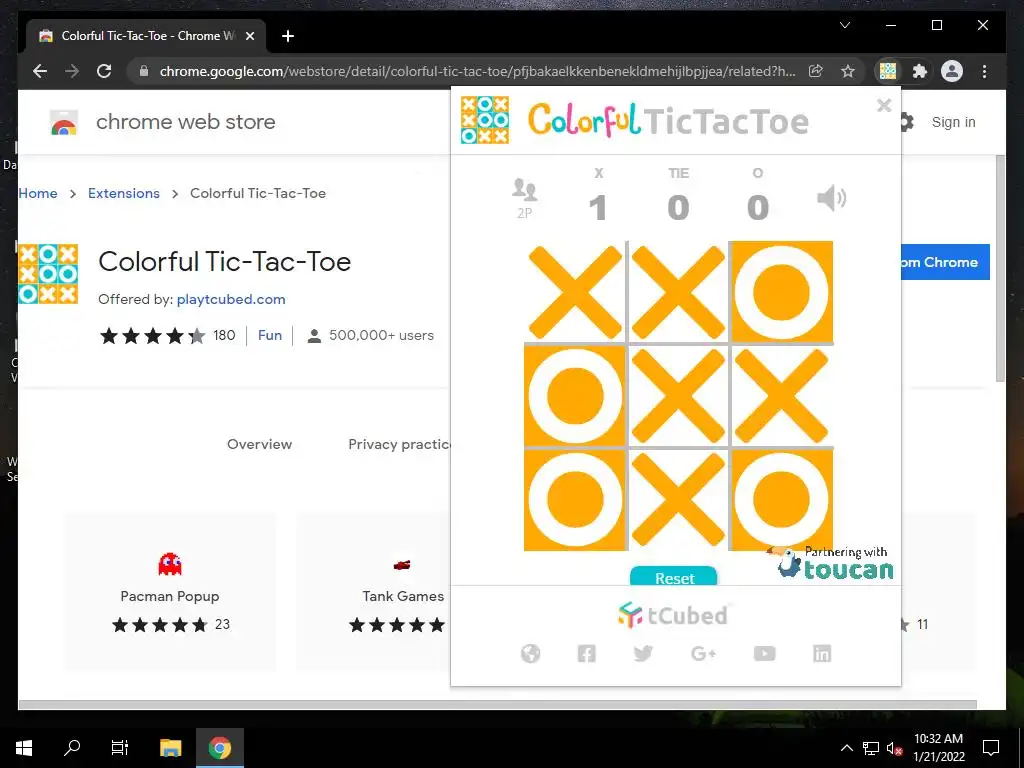
Task: Switch to the Overview tab
Action: coord(259,444)
